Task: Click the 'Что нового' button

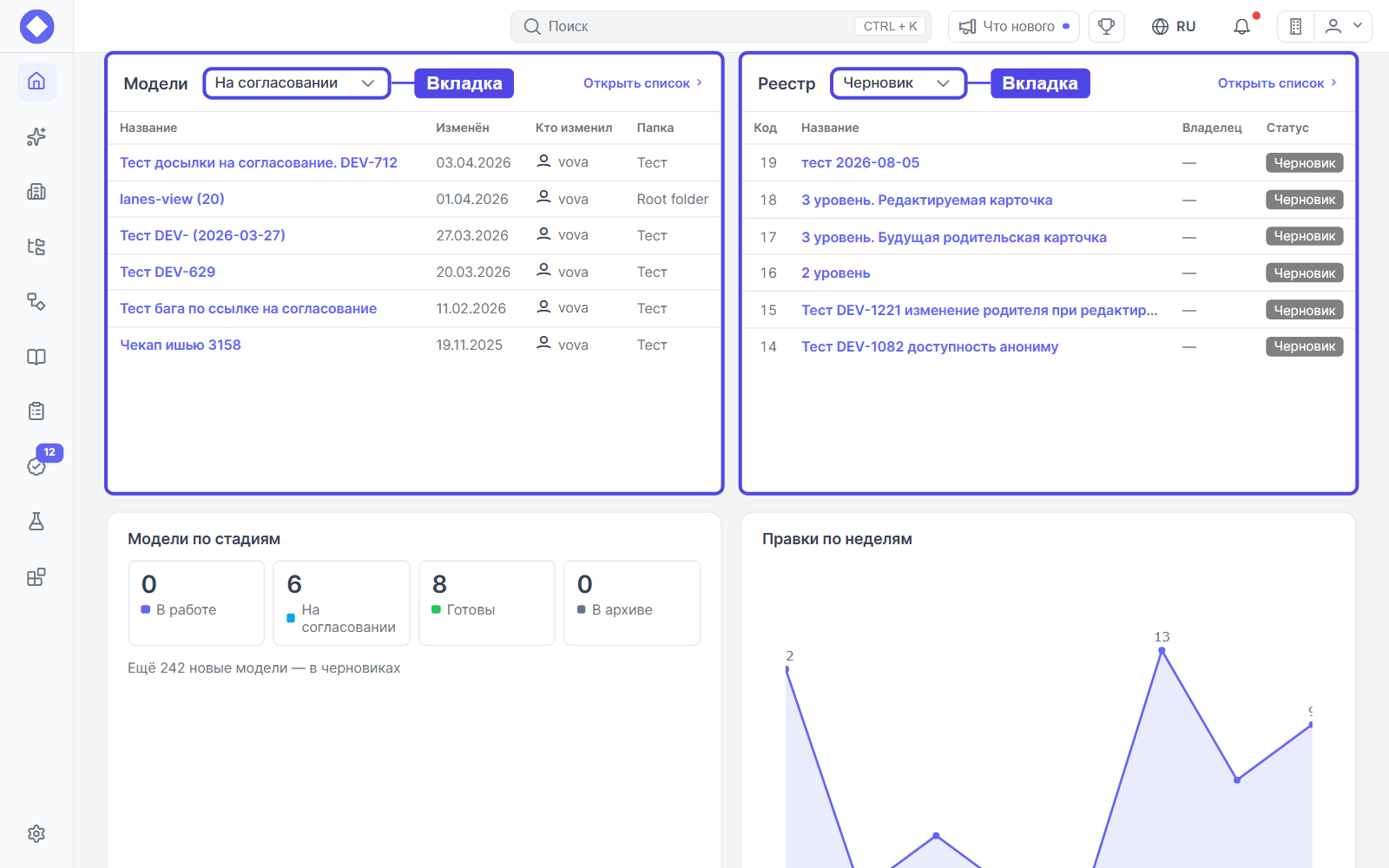Action: 1014,26
